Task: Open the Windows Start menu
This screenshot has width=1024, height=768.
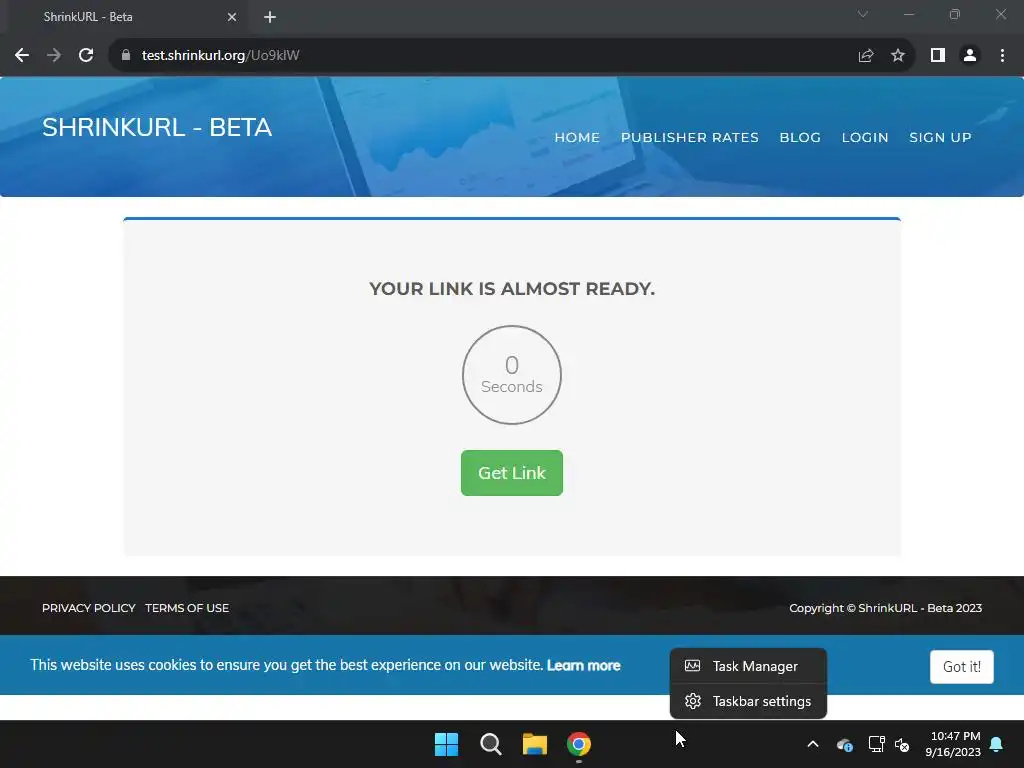Action: pos(447,744)
